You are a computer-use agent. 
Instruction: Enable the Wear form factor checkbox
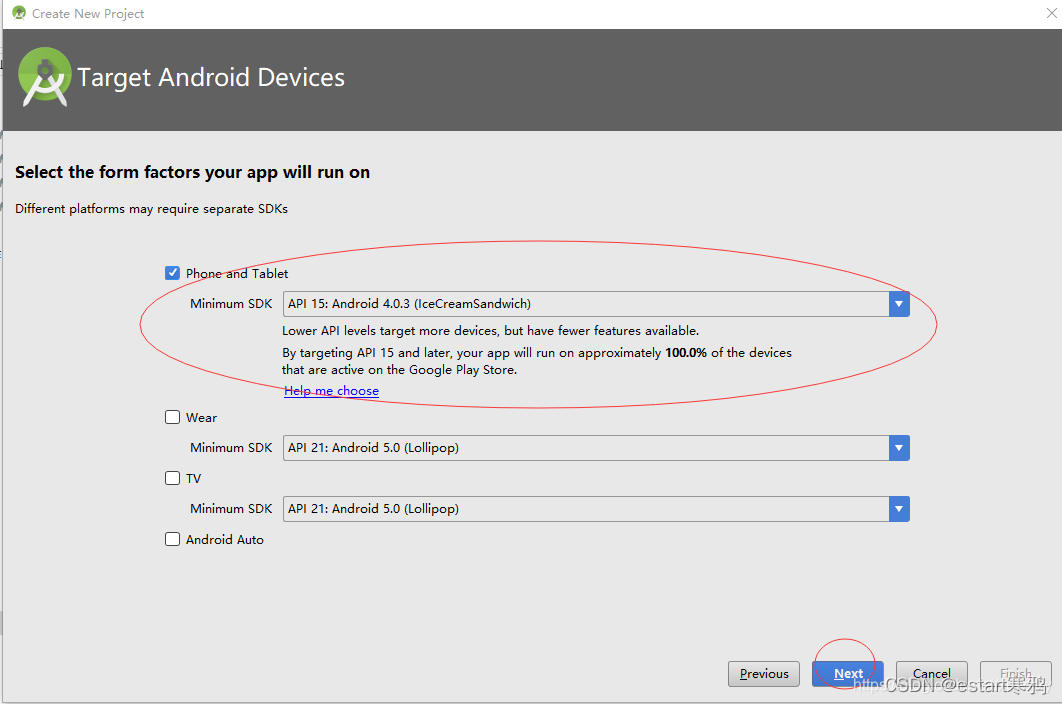click(172, 417)
